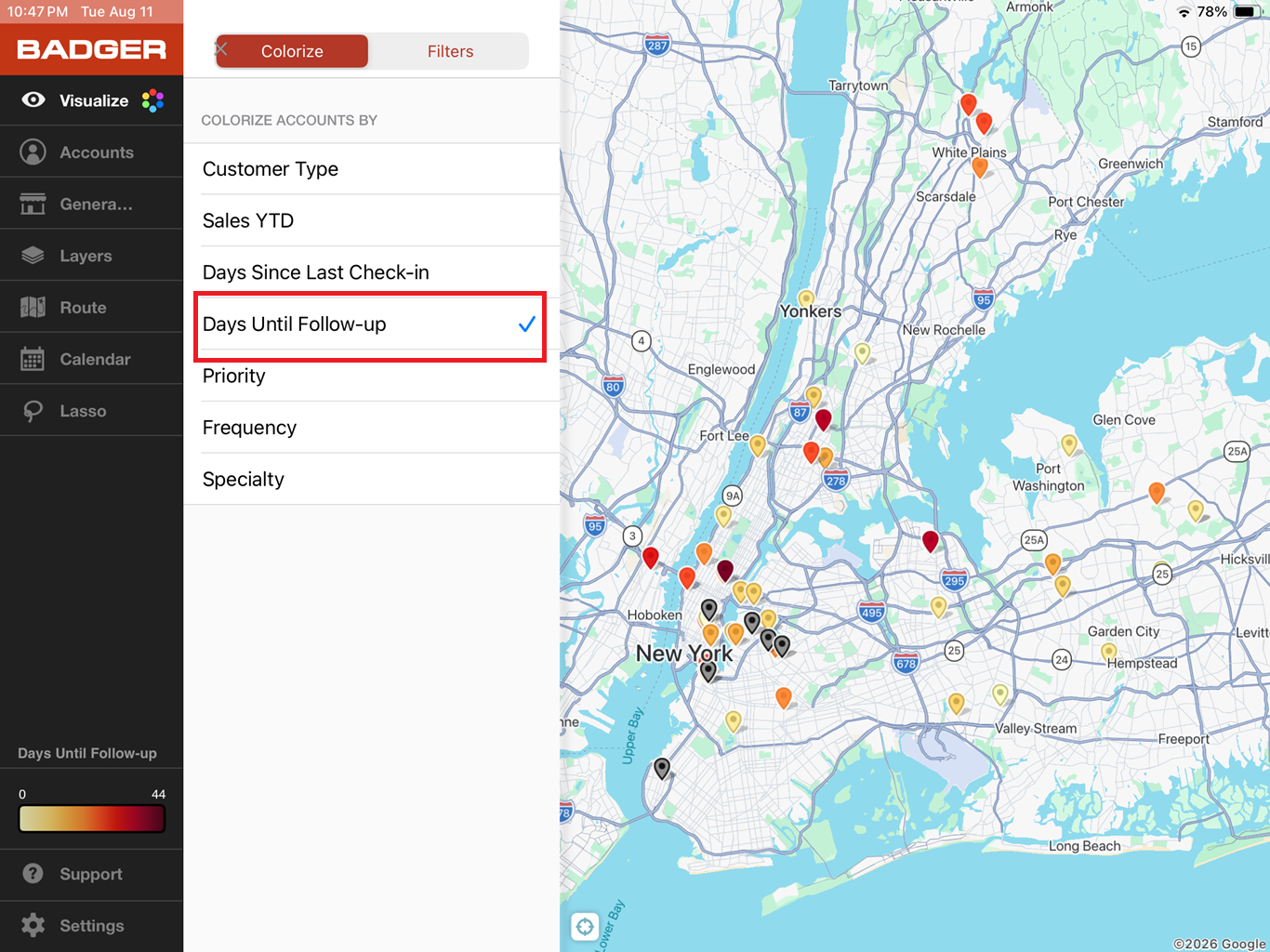Viewport: 1270px width, 952px height.
Task: Click the COLORIZE ACCOUNTS BY header
Action: (289, 120)
